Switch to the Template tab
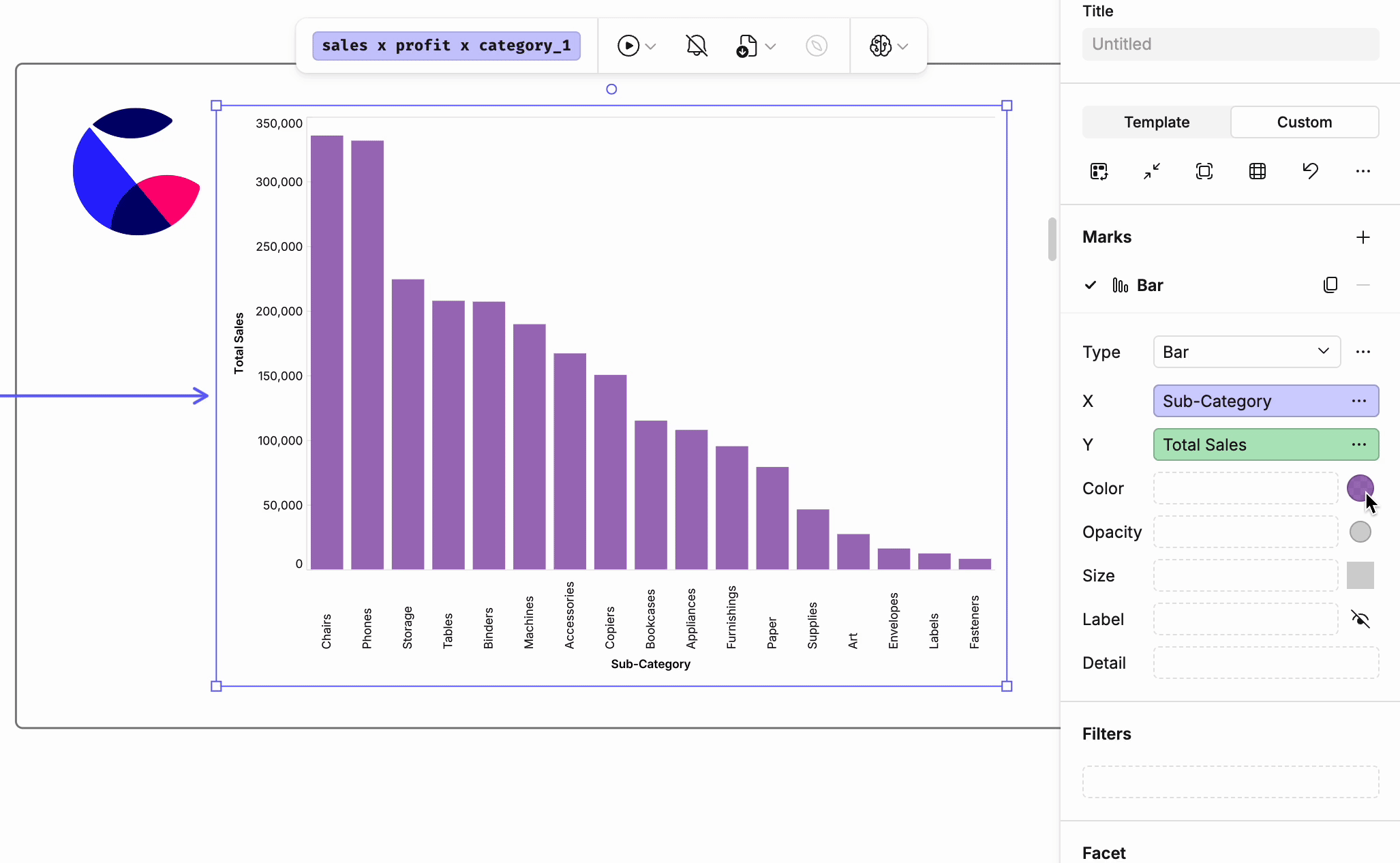 click(x=1156, y=122)
